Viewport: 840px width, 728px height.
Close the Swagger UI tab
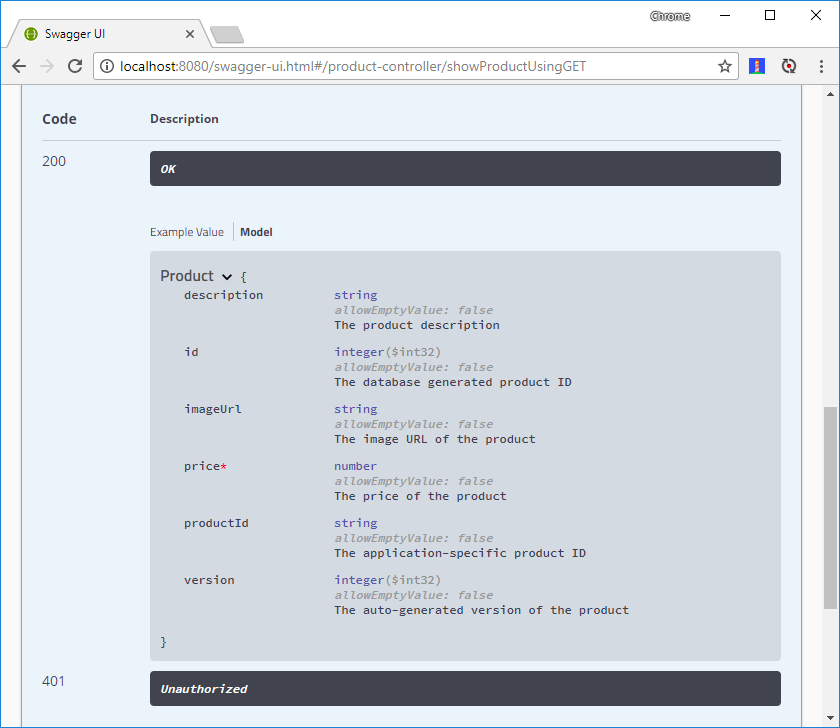(190, 34)
